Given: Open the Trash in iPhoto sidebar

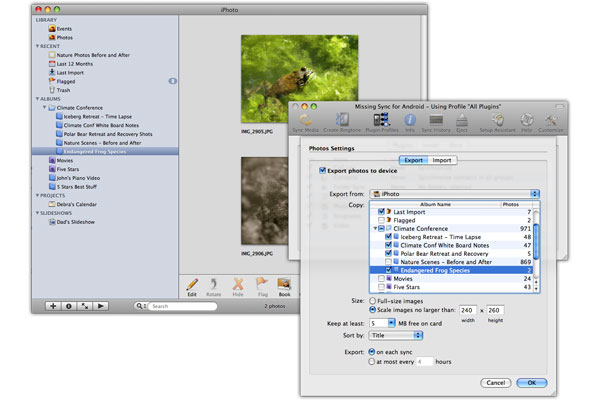Looking at the screenshot, I should coord(60,90).
